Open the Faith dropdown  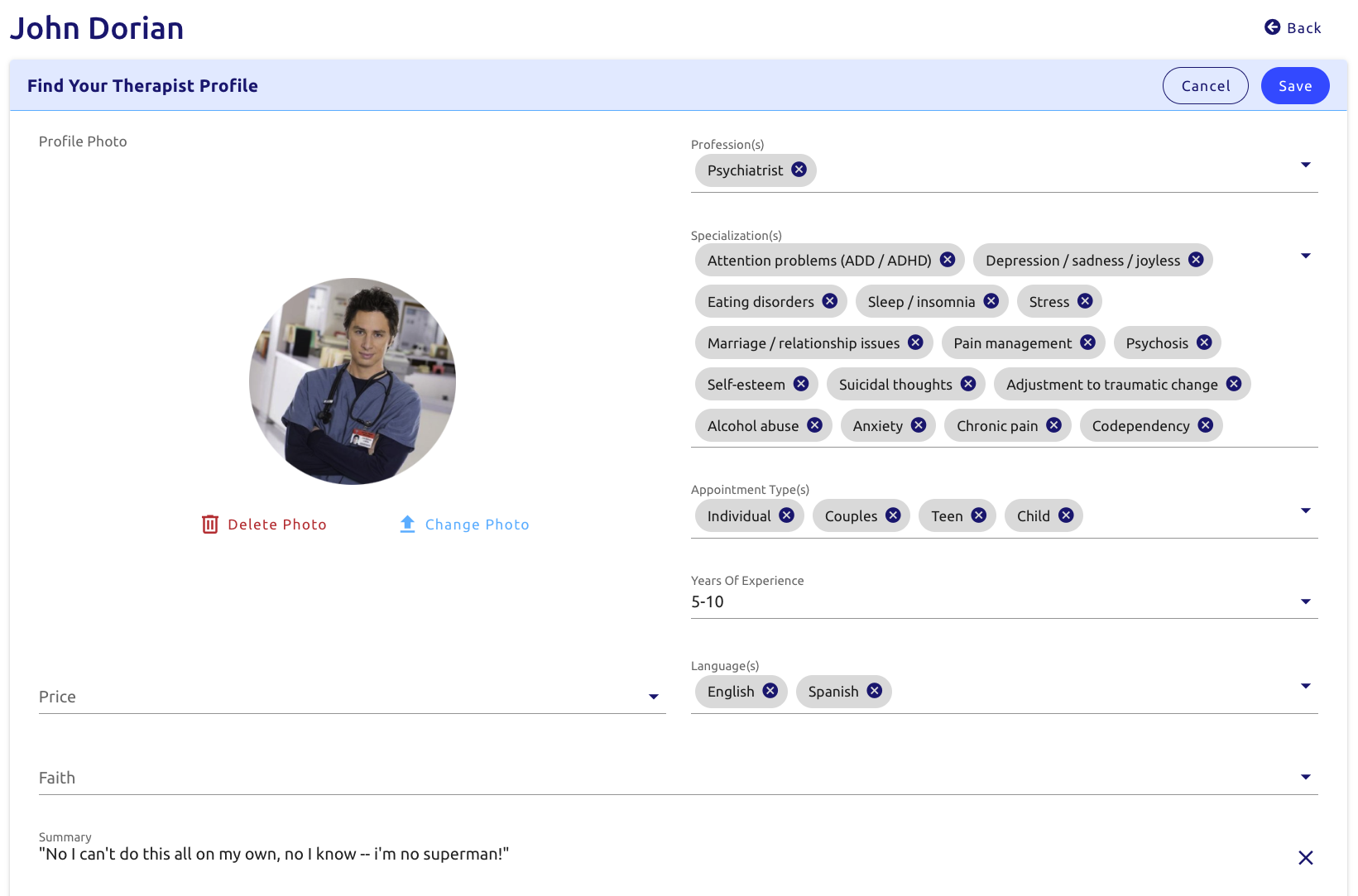coord(679,778)
